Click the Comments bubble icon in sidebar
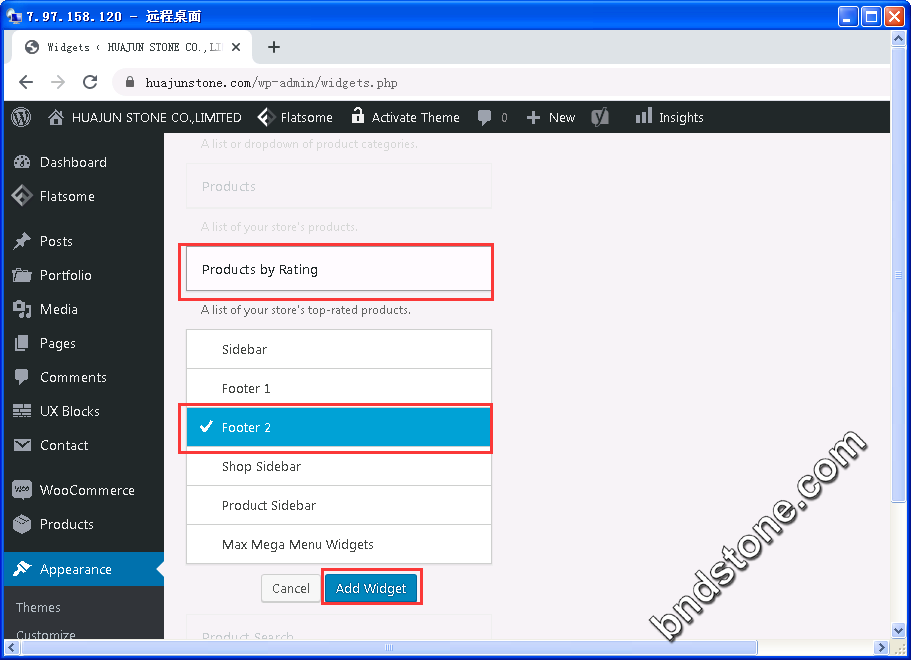 click(21, 377)
